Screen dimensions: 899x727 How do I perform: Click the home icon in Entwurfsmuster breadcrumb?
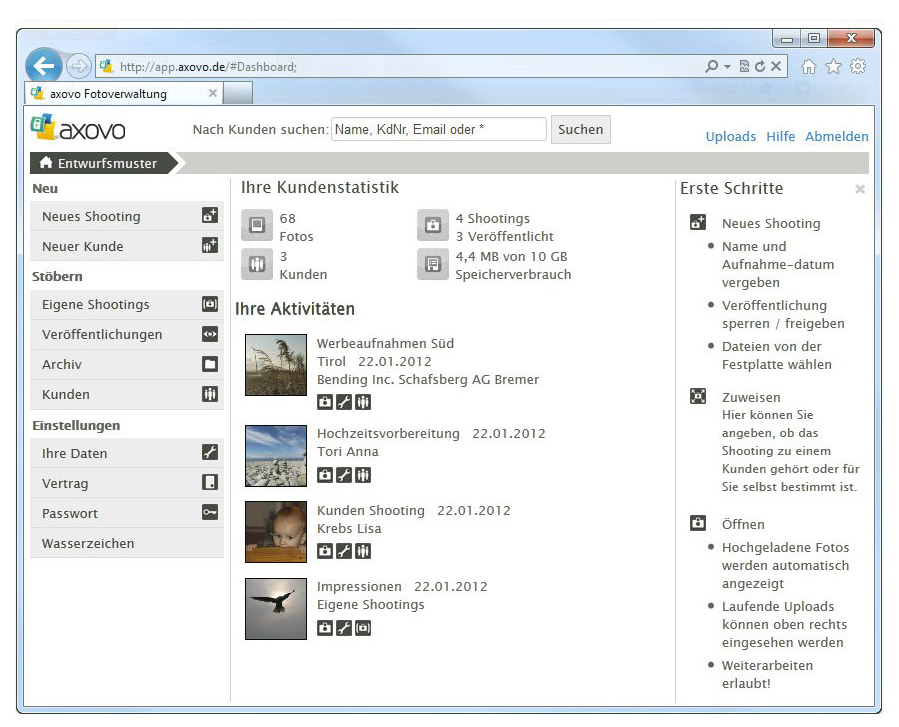[46, 163]
